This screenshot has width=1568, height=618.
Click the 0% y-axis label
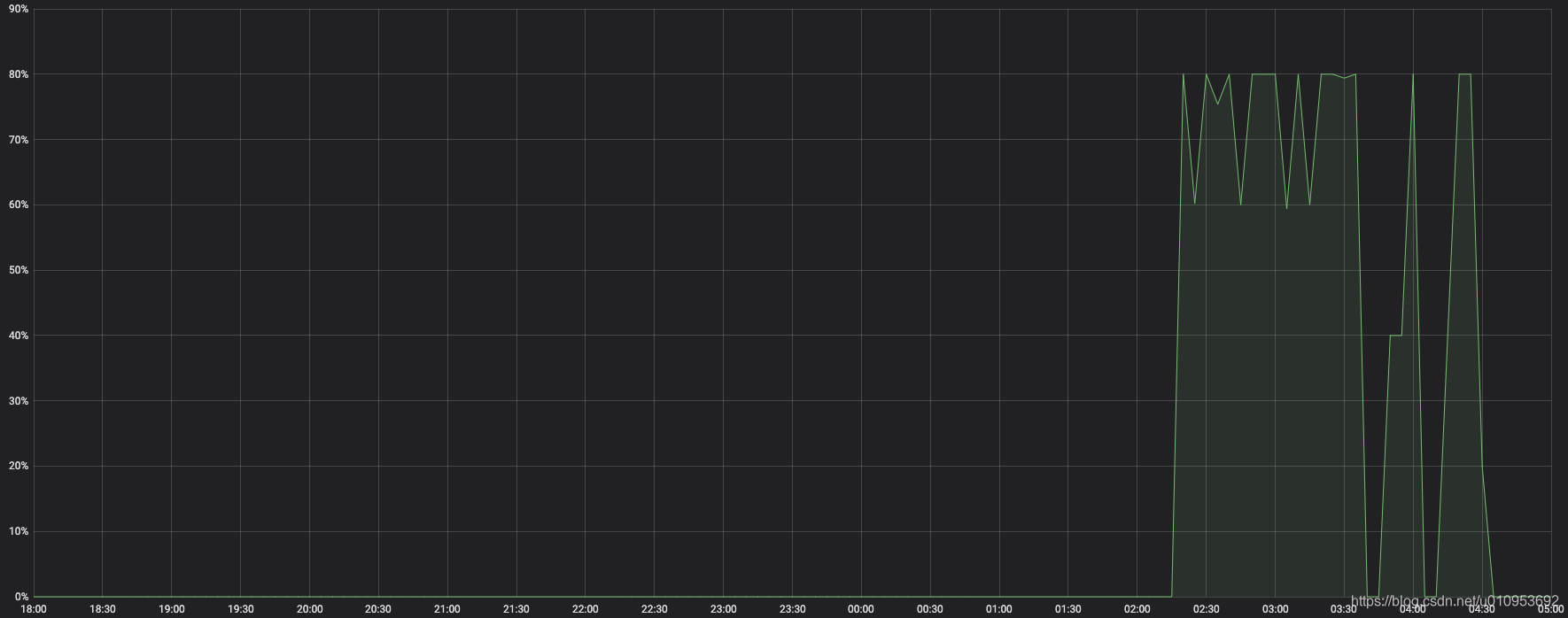coord(20,597)
